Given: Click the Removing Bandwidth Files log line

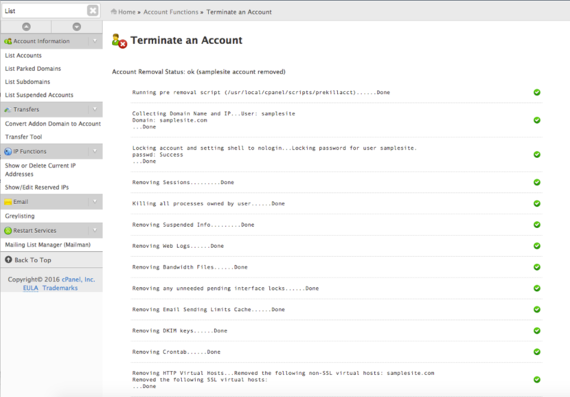Looking at the screenshot, I should 190,267.
